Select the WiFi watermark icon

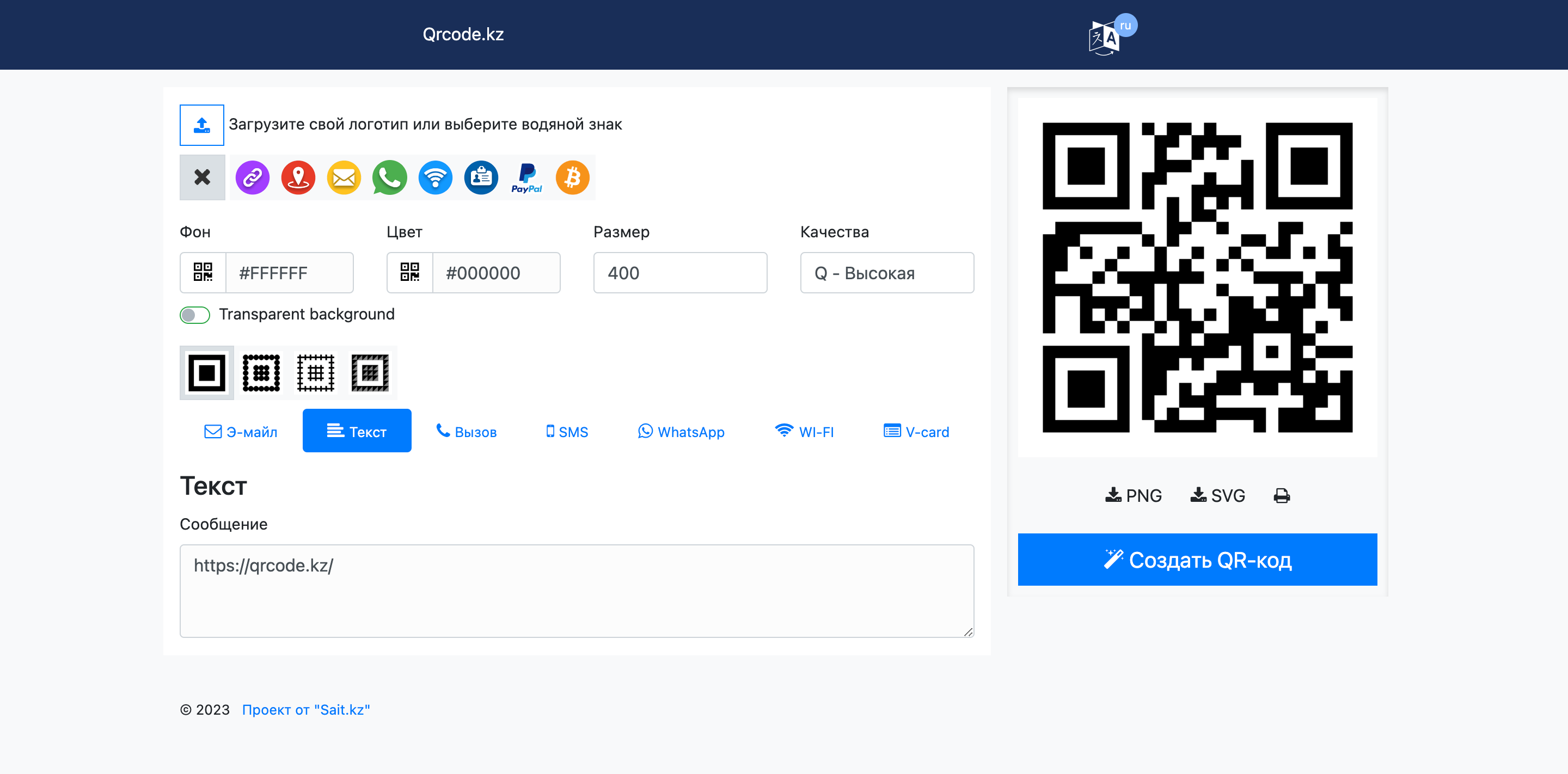pos(435,178)
